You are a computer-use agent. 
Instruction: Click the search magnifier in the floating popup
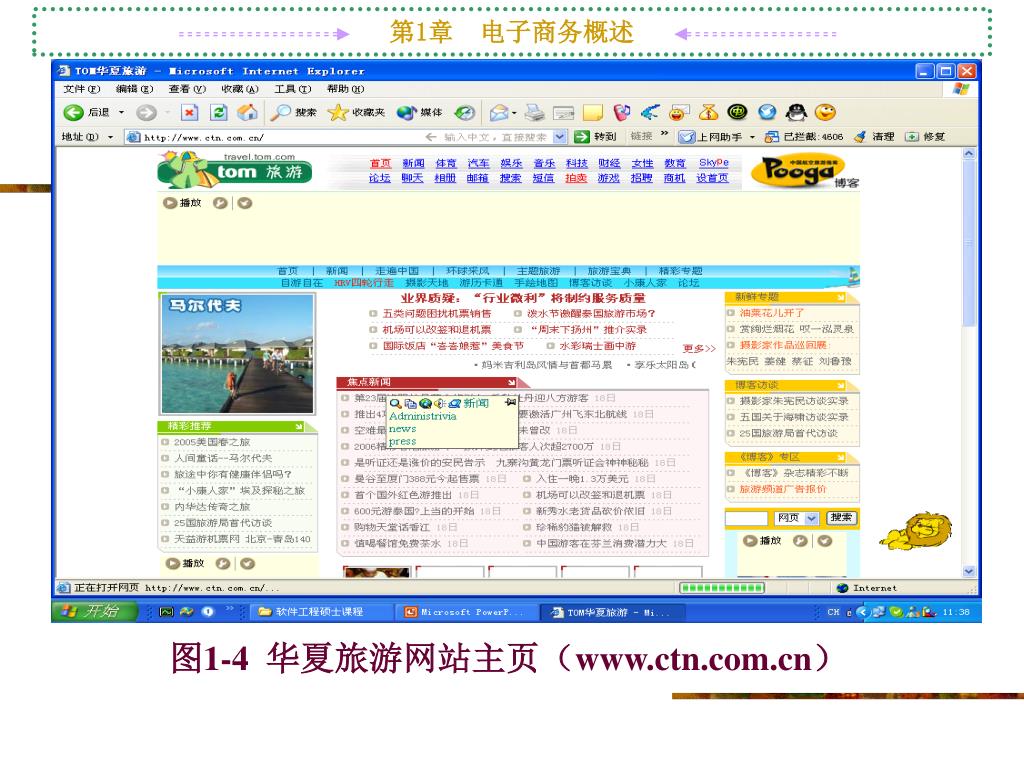396,404
